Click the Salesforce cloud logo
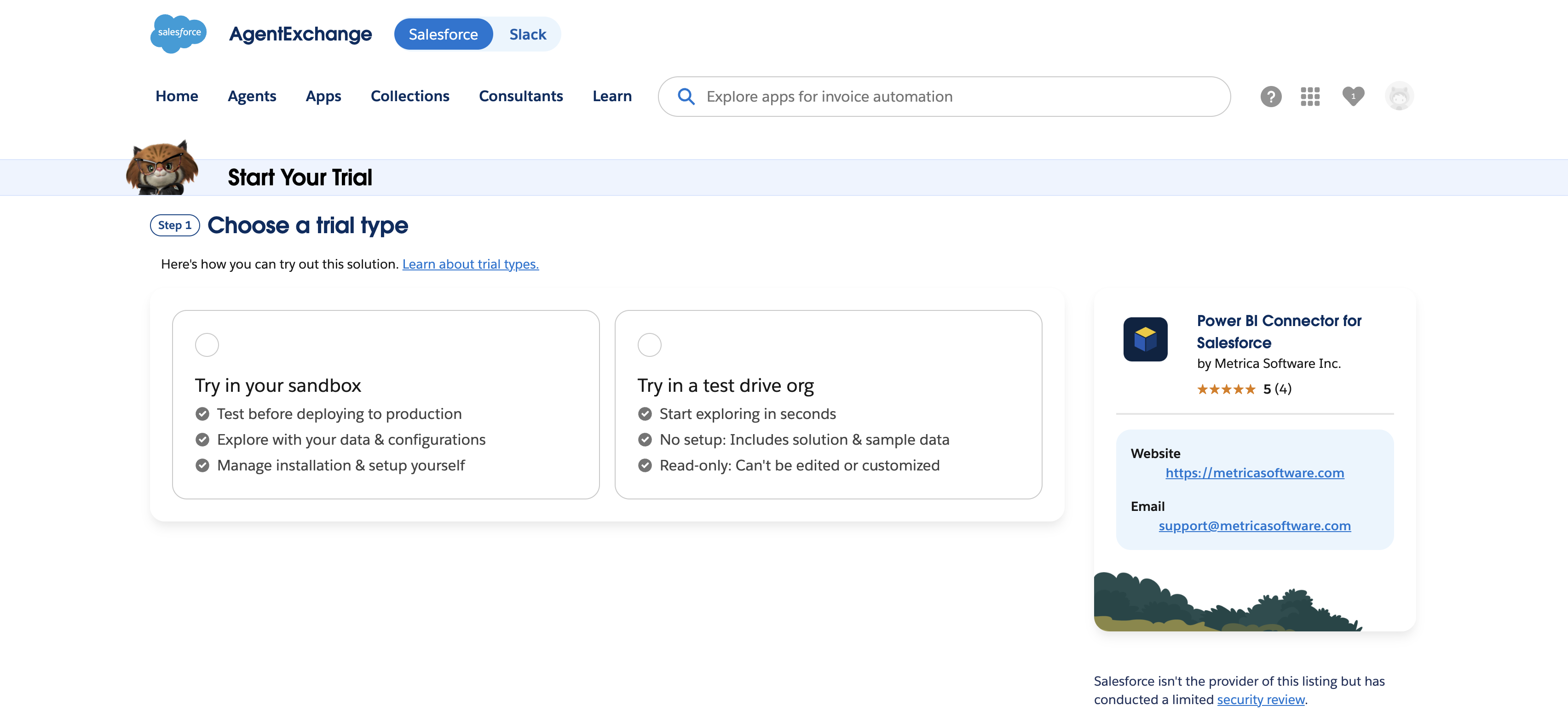 click(179, 34)
